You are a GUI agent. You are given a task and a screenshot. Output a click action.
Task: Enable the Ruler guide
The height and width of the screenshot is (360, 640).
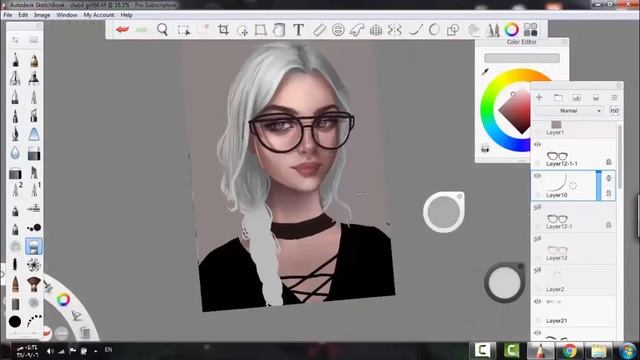click(319, 30)
